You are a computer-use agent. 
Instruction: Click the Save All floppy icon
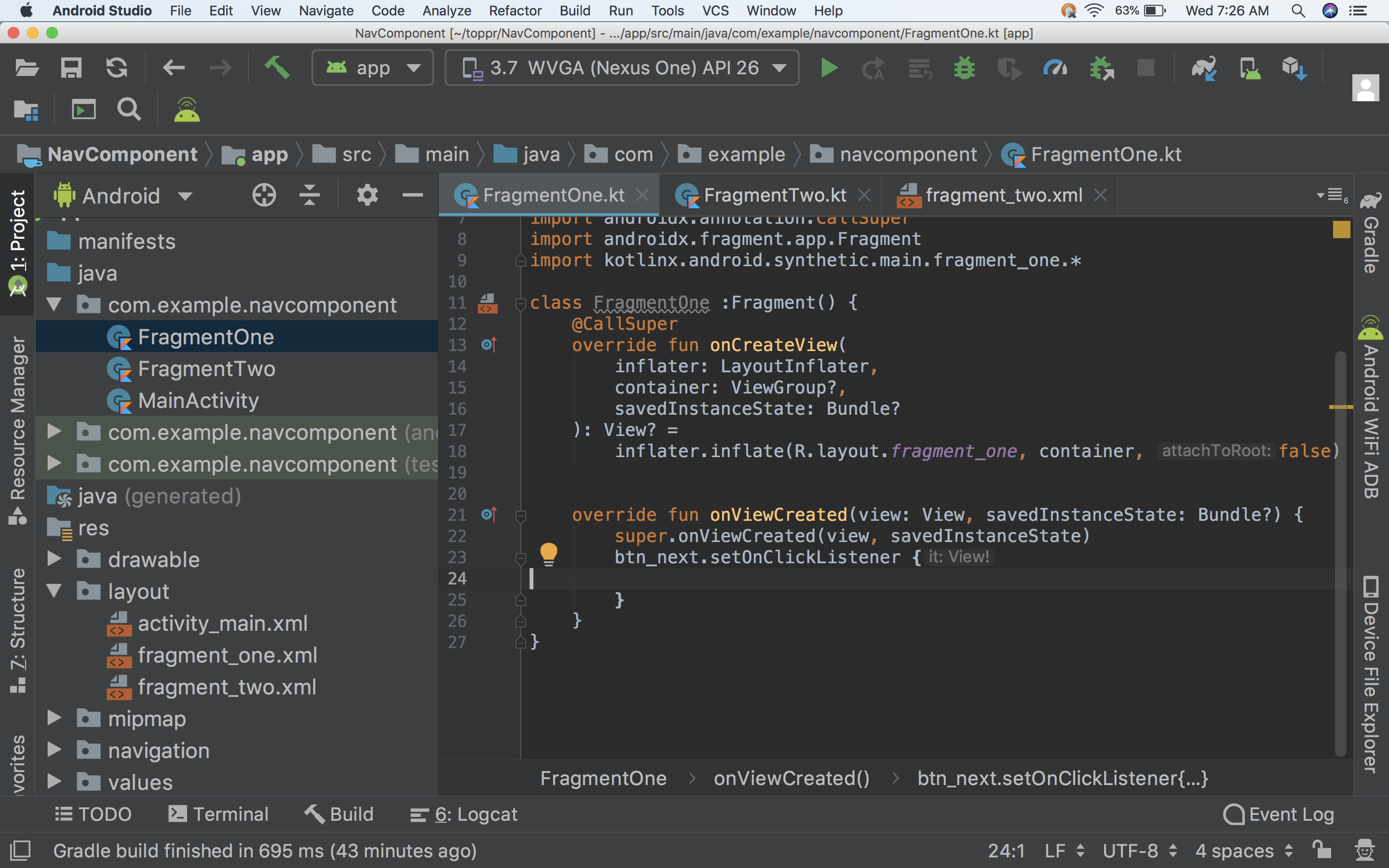71,68
